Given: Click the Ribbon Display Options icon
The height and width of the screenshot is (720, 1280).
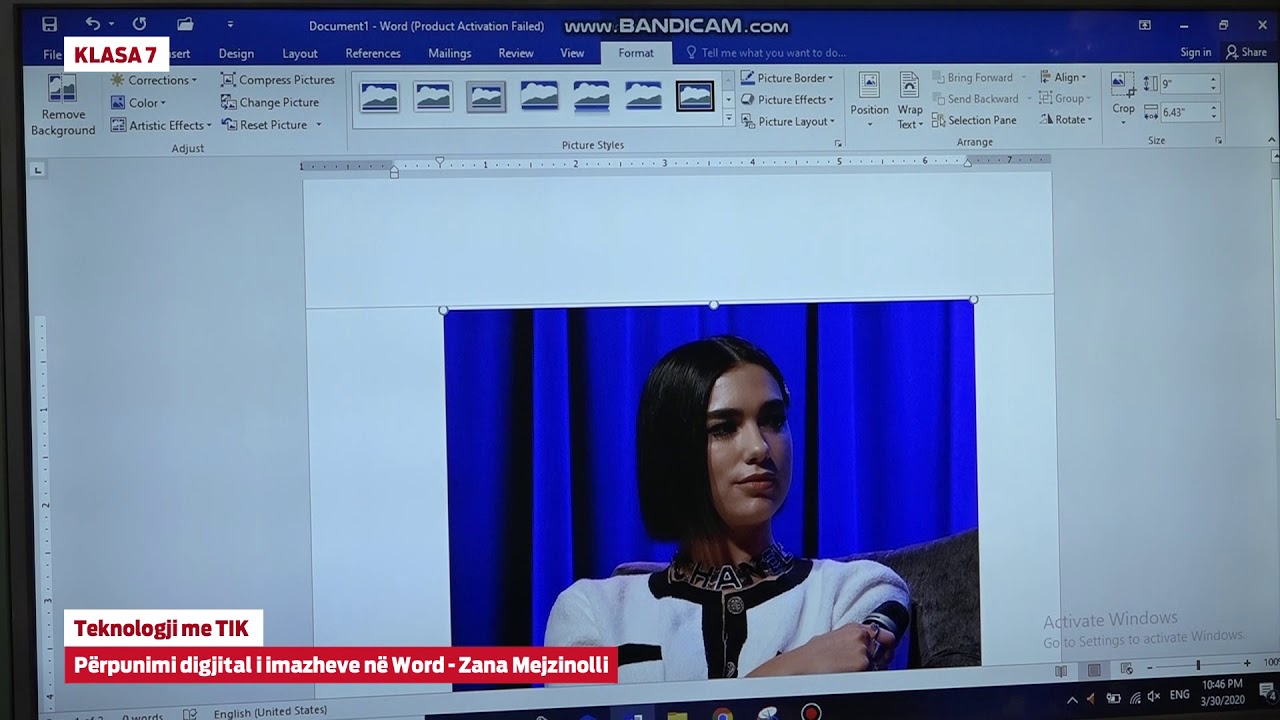Looking at the screenshot, I should click(x=1145, y=25).
